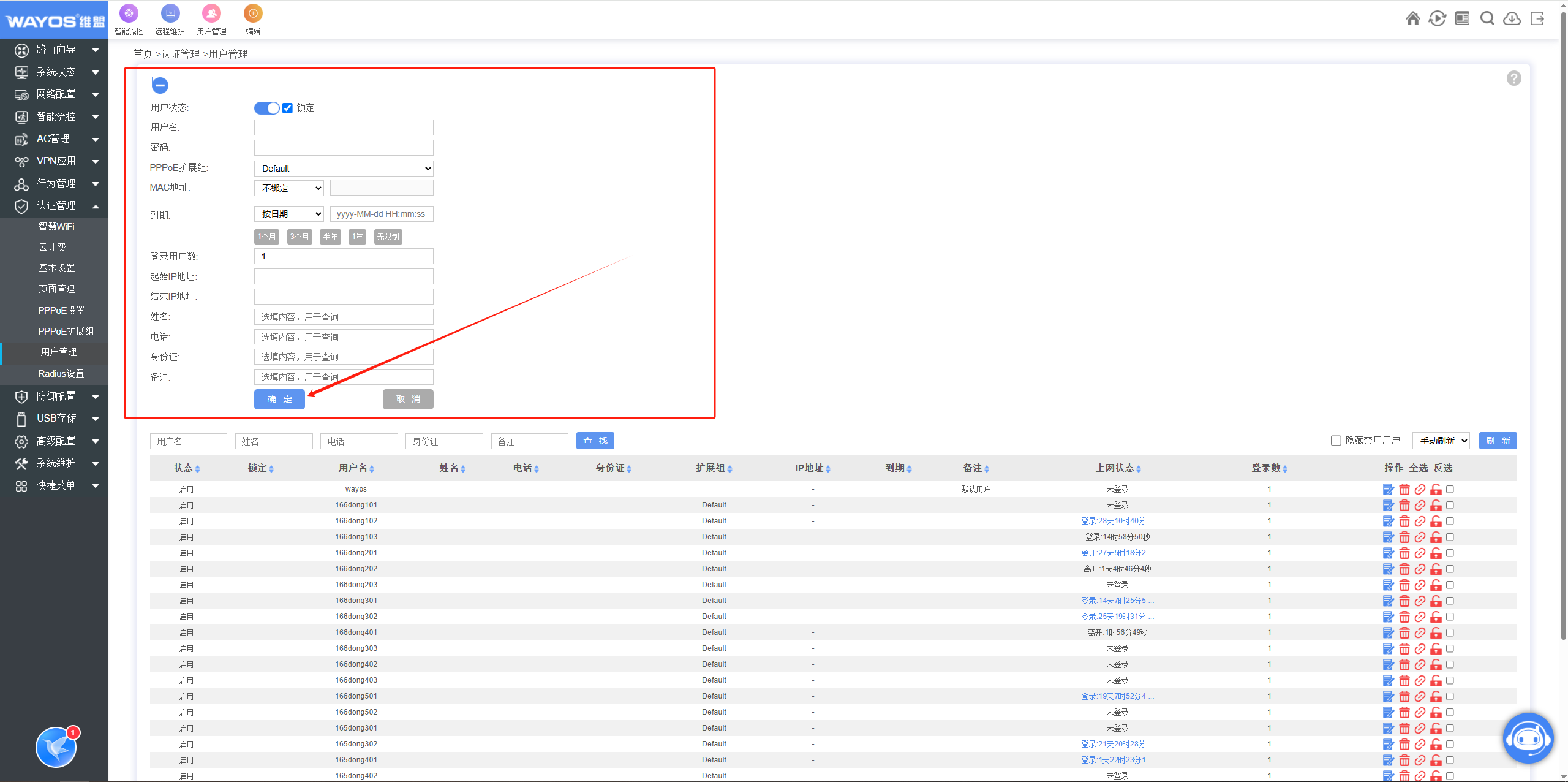
Task: Open the robot assistant chat icon
Action: (x=1528, y=738)
